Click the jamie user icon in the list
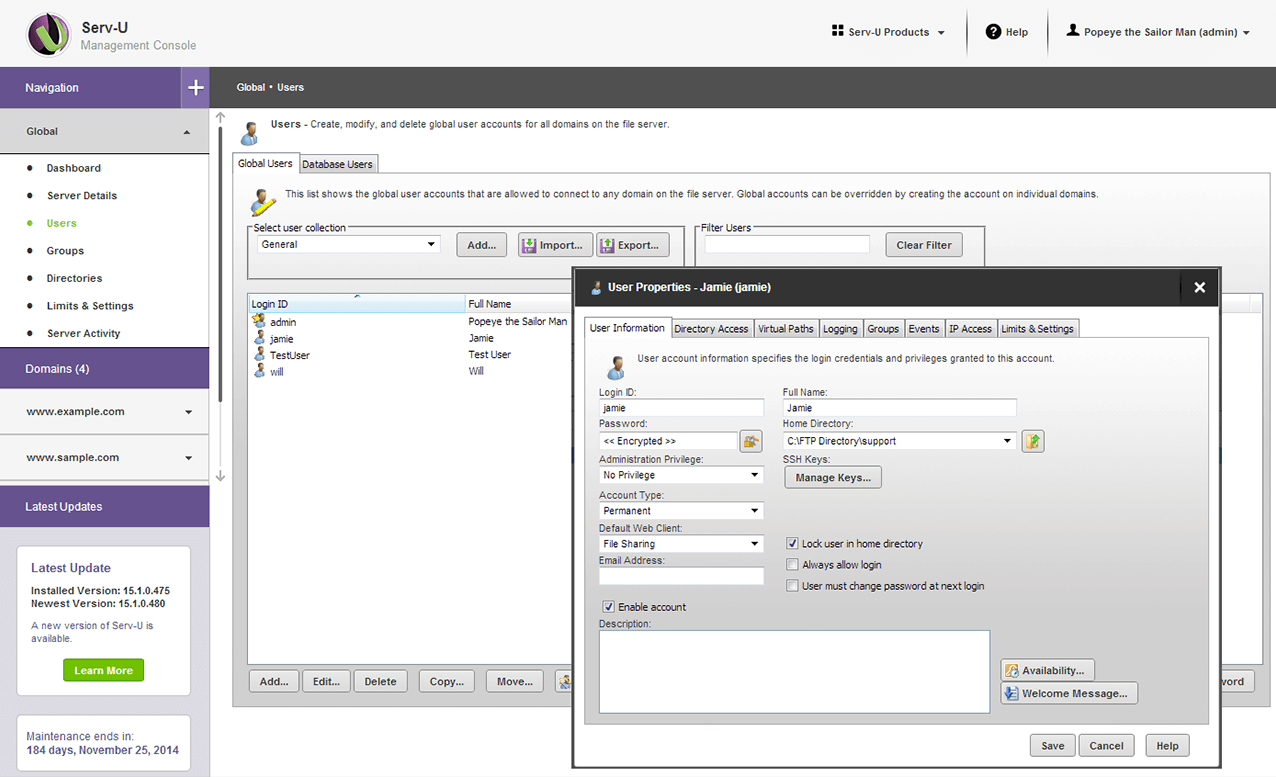Image resolution: width=1276 pixels, height=777 pixels. pyautogui.click(x=259, y=339)
